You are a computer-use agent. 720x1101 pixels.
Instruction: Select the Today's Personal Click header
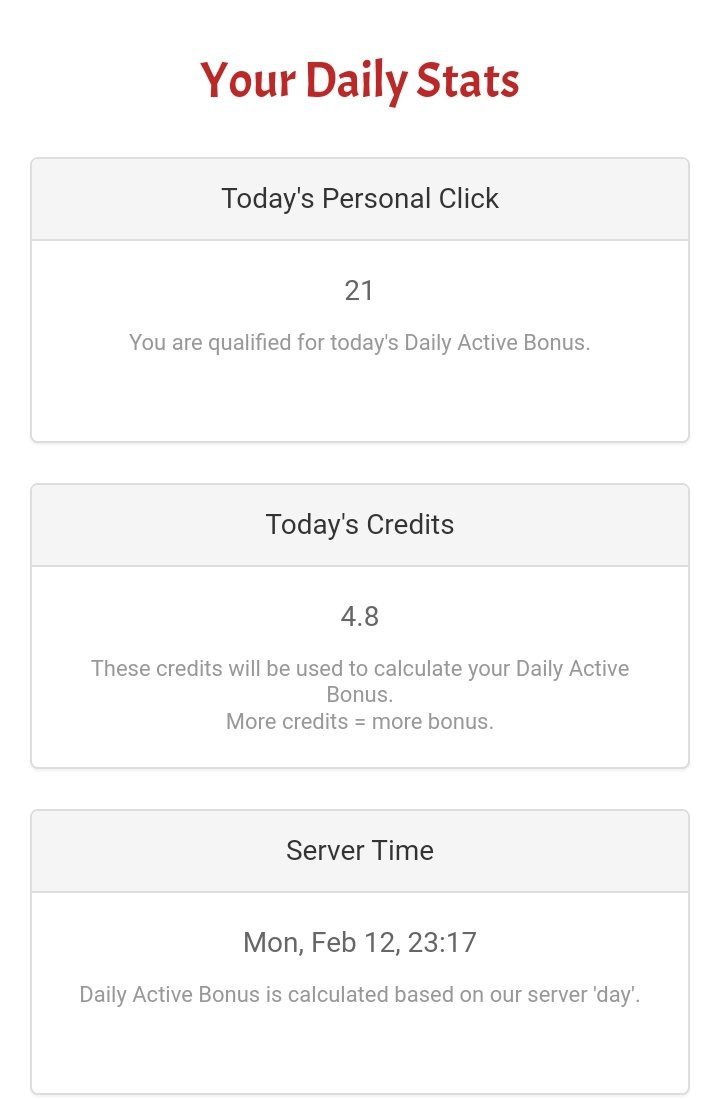click(x=360, y=199)
